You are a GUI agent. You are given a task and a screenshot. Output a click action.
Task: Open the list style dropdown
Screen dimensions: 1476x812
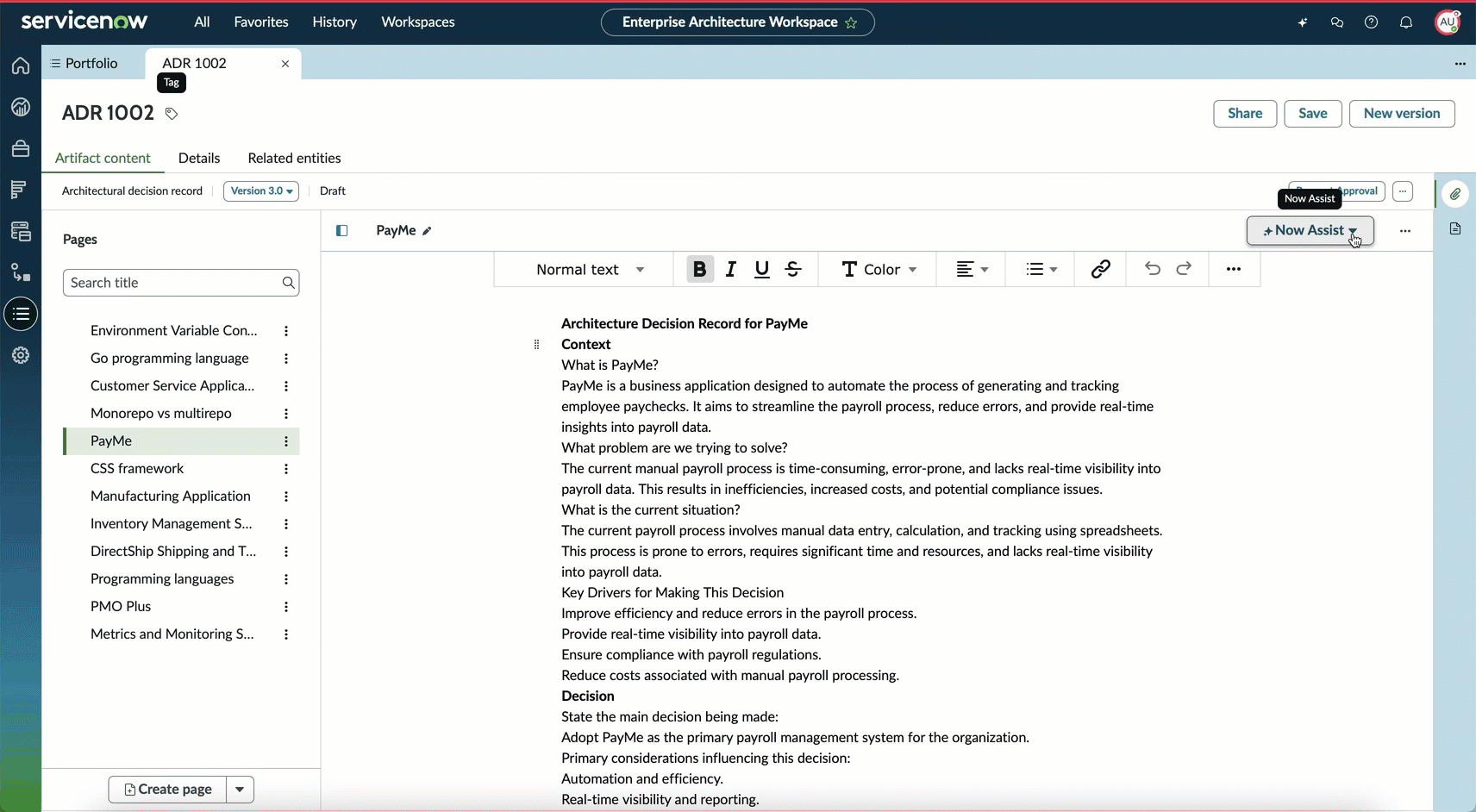pos(1041,270)
